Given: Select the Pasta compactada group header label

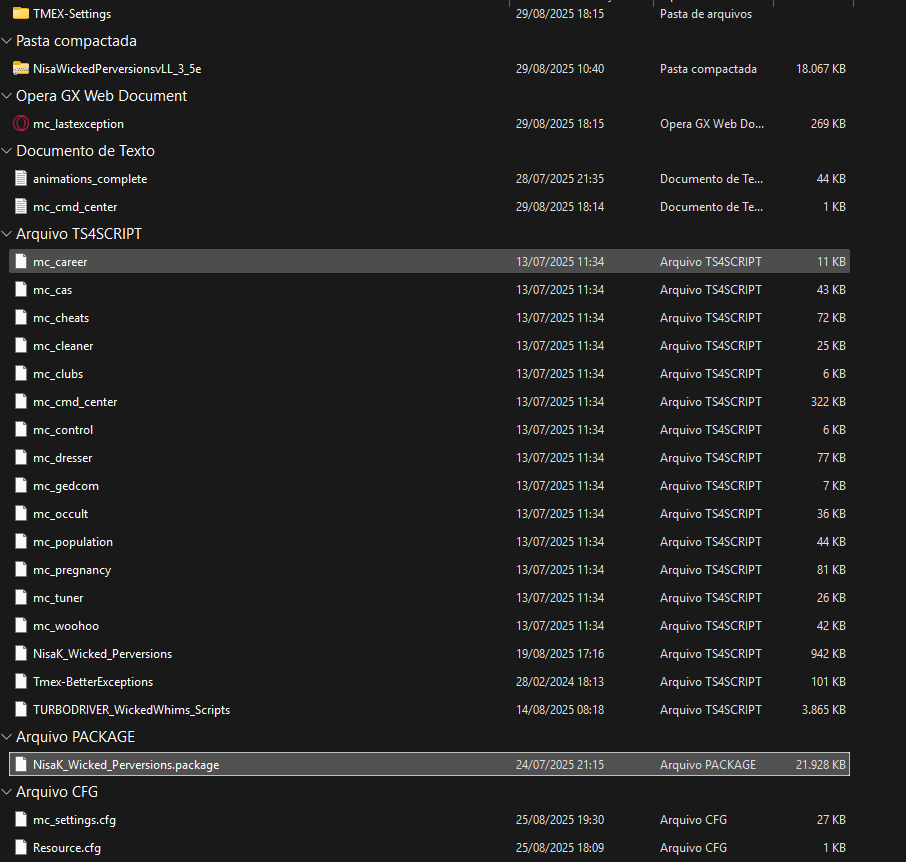Looking at the screenshot, I should coord(76,41).
